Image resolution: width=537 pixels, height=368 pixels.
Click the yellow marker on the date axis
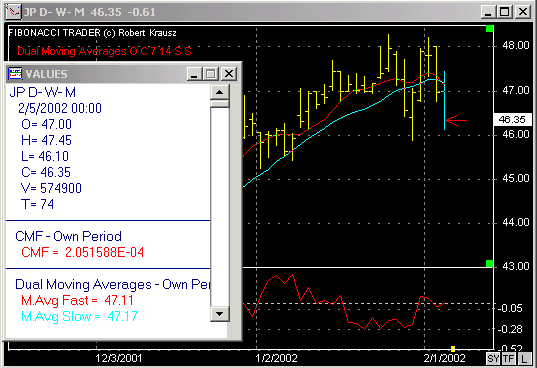coord(453,349)
